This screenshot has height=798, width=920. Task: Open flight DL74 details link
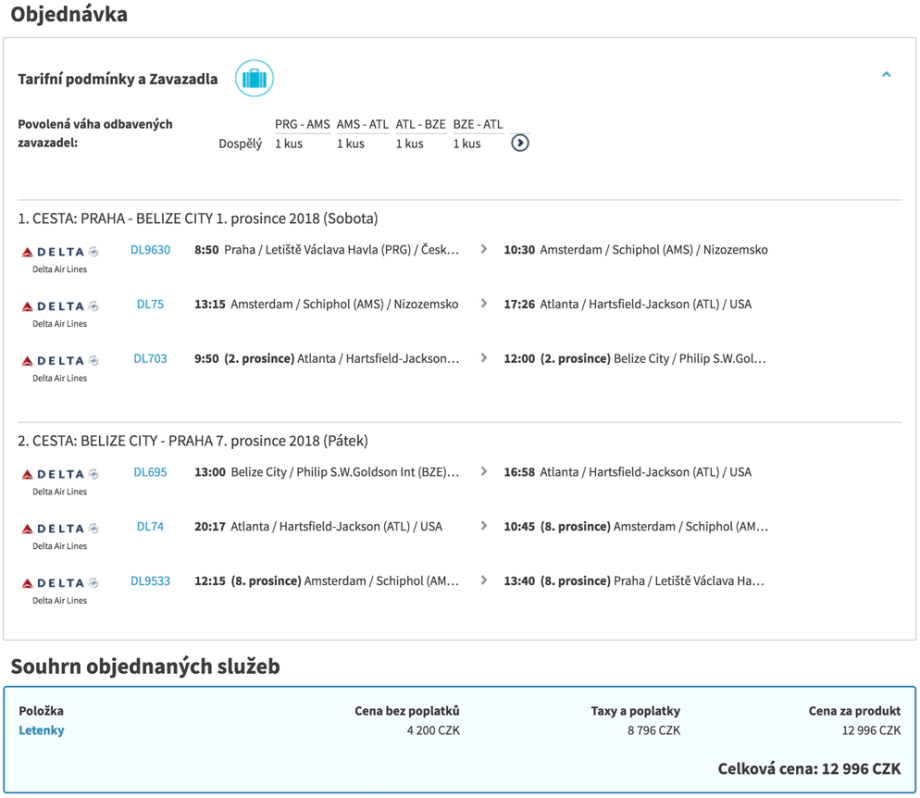(x=150, y=527)
